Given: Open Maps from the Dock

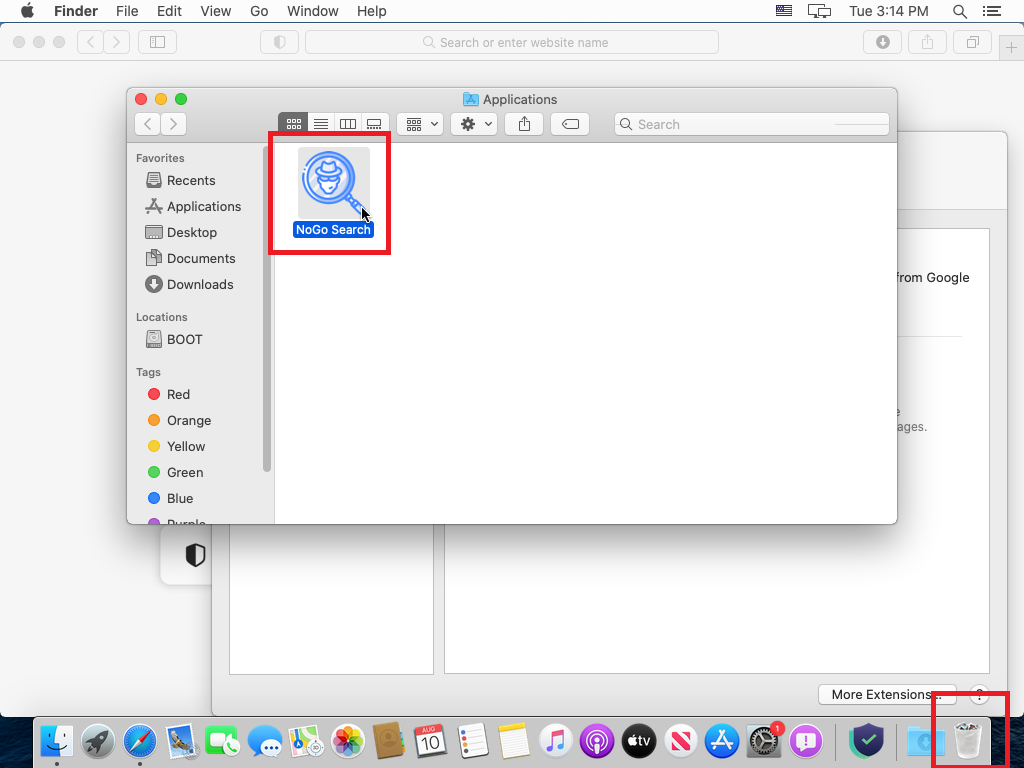Looking at the screenshot, I should (x=306, y=741).
